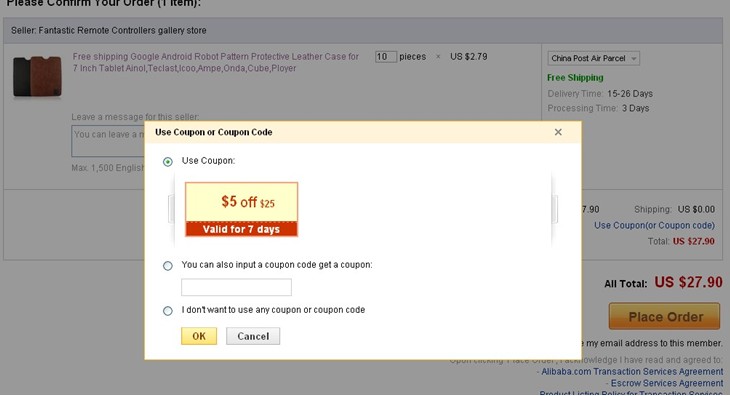Select the Use Coupon radio option

[168, 161]
